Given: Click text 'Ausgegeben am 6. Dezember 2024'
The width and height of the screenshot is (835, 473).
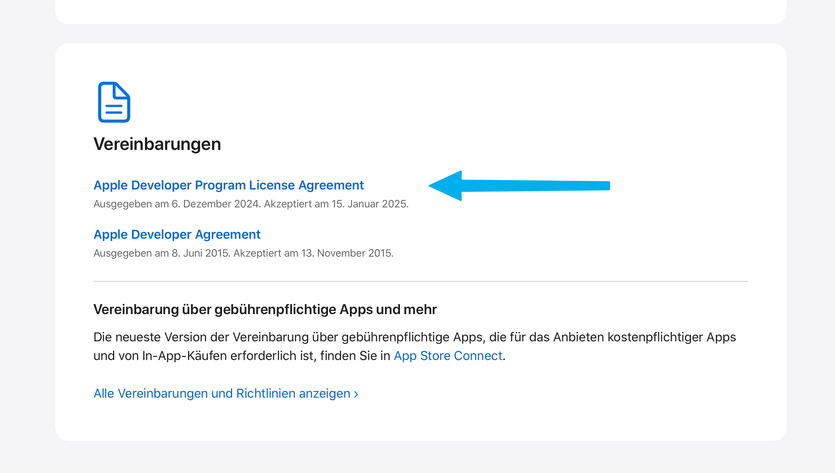Looking at the screenshot, I should [x=176, y=204].
